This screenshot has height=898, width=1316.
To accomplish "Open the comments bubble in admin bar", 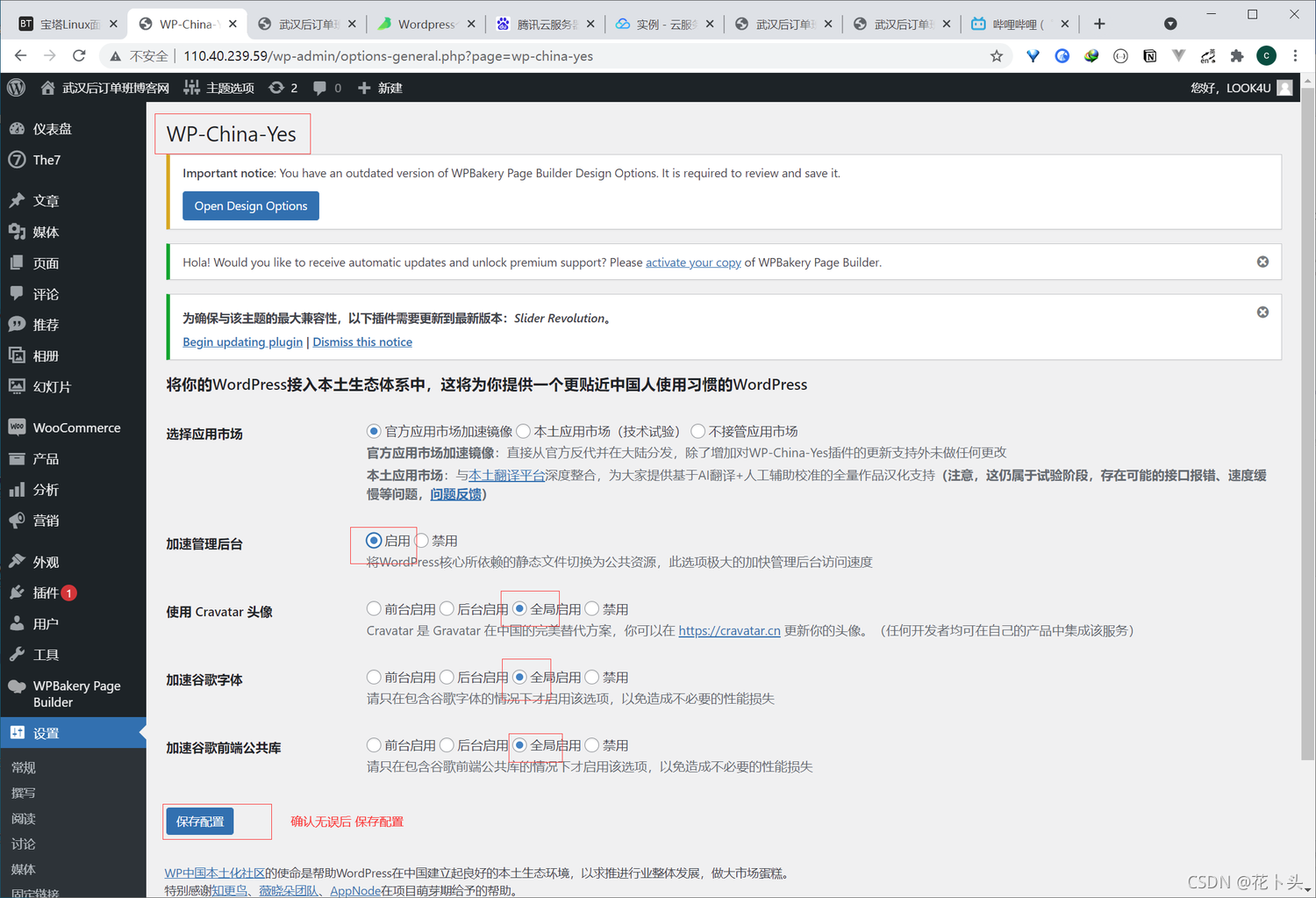I will [326, 88].
